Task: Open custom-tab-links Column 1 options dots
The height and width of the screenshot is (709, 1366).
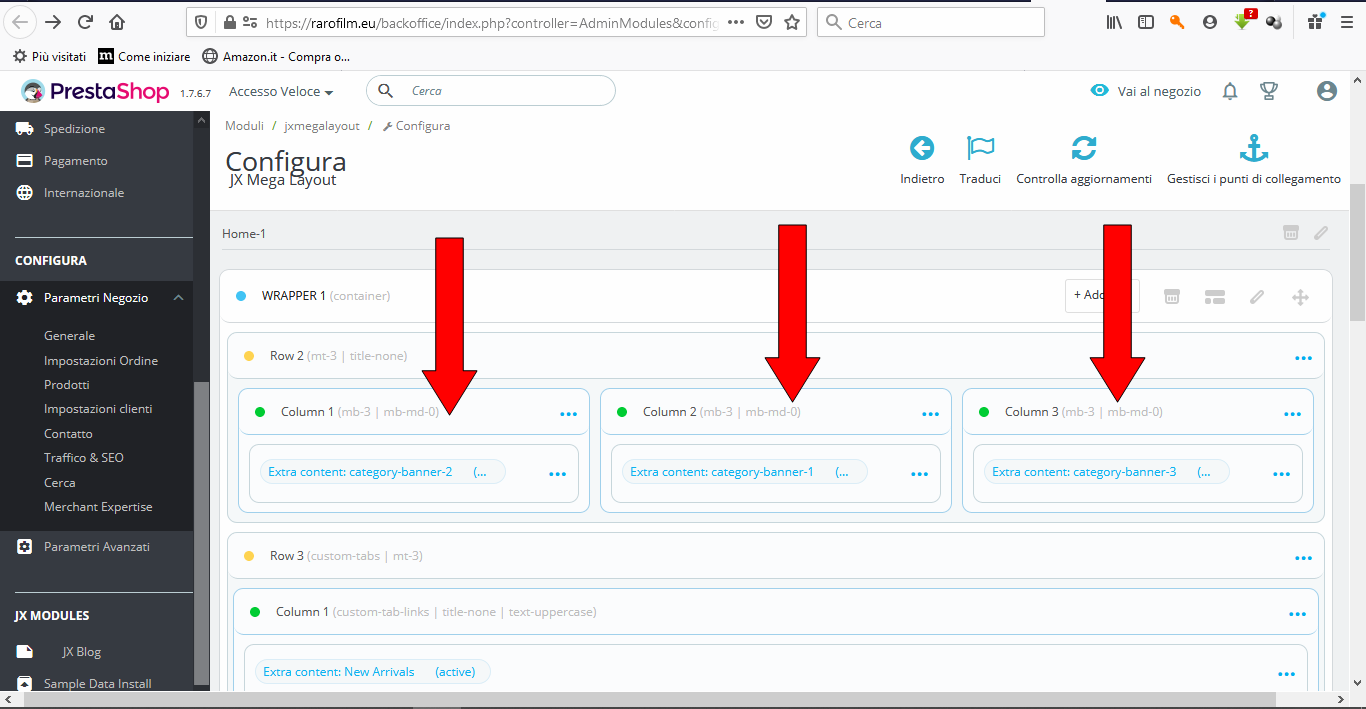Action: point(1298,614)
